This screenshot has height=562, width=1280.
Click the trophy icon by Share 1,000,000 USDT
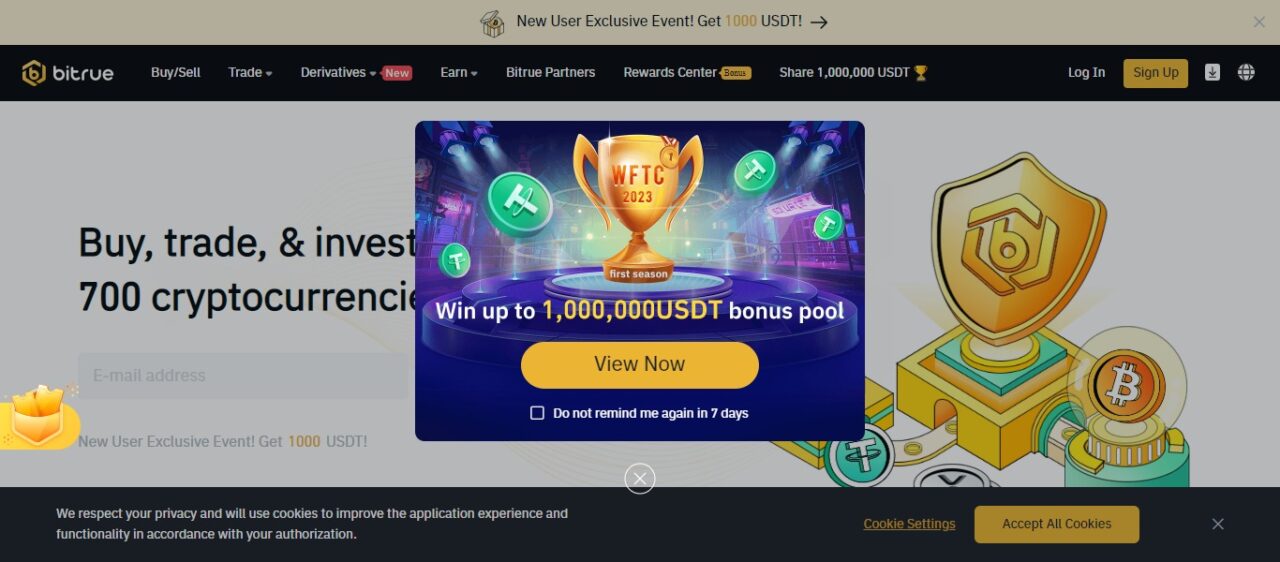921,73
